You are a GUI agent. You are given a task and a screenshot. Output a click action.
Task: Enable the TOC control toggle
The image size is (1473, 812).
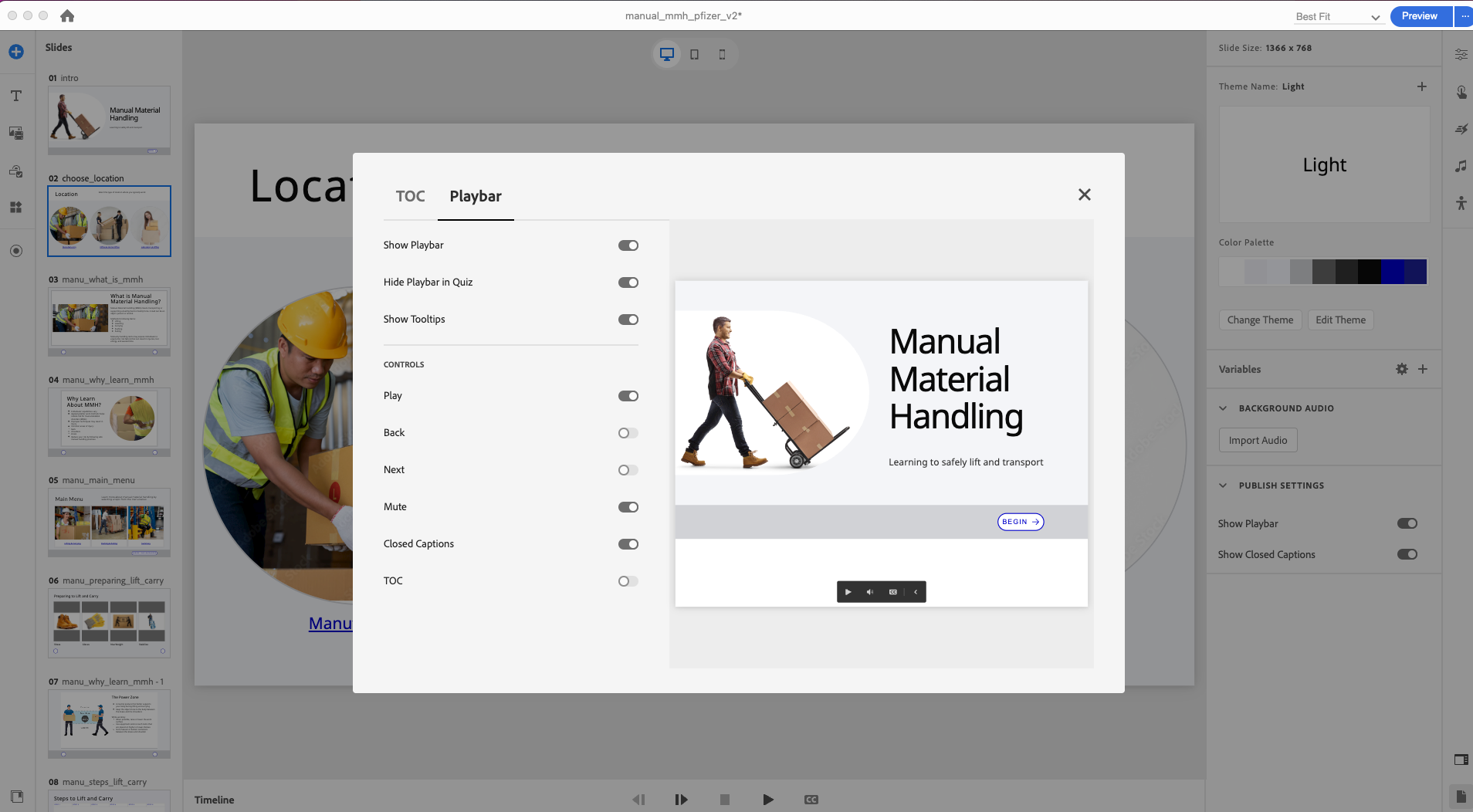[628, 580]
